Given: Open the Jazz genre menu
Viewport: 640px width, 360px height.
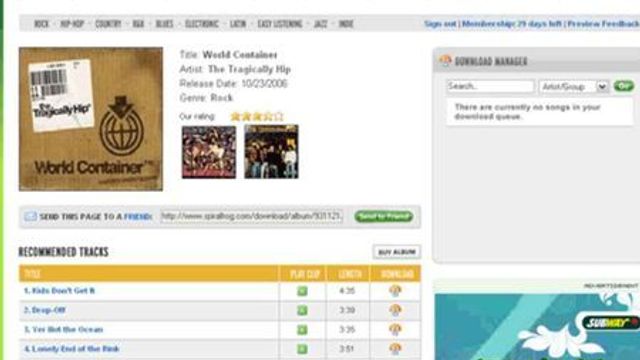Looking at the screenshot, I should click(x=320, y=24).
